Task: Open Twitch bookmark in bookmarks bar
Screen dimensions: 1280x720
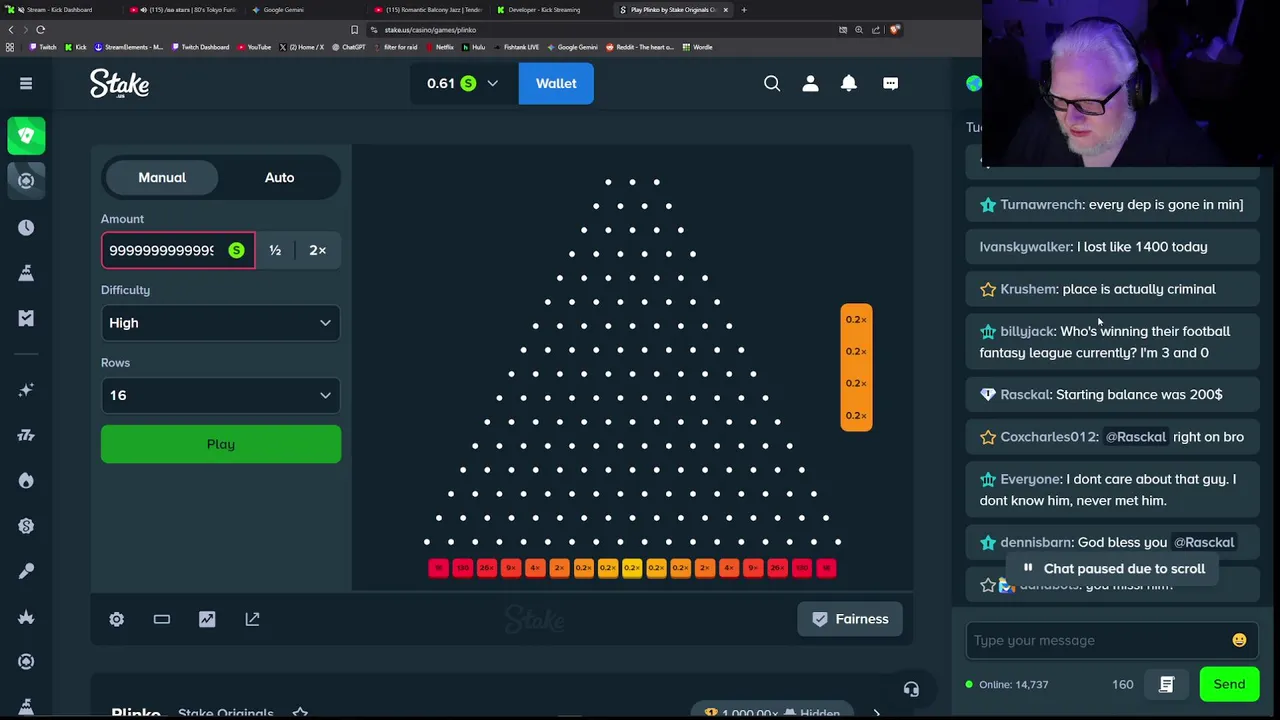Action: pyautogui.click(x=44, y=47)
